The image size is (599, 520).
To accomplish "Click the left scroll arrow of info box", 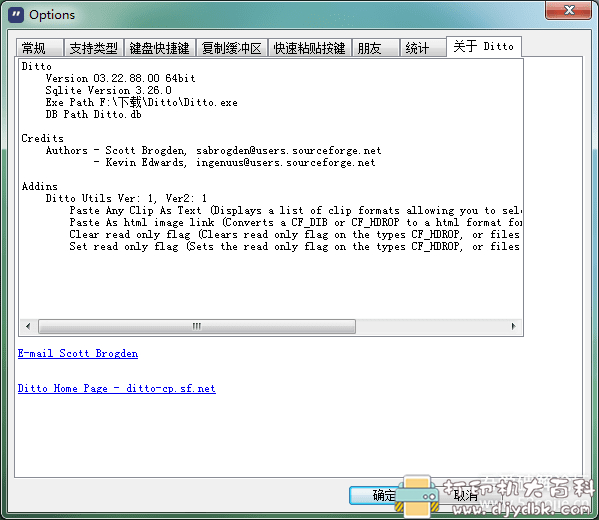I will point(28,326).
